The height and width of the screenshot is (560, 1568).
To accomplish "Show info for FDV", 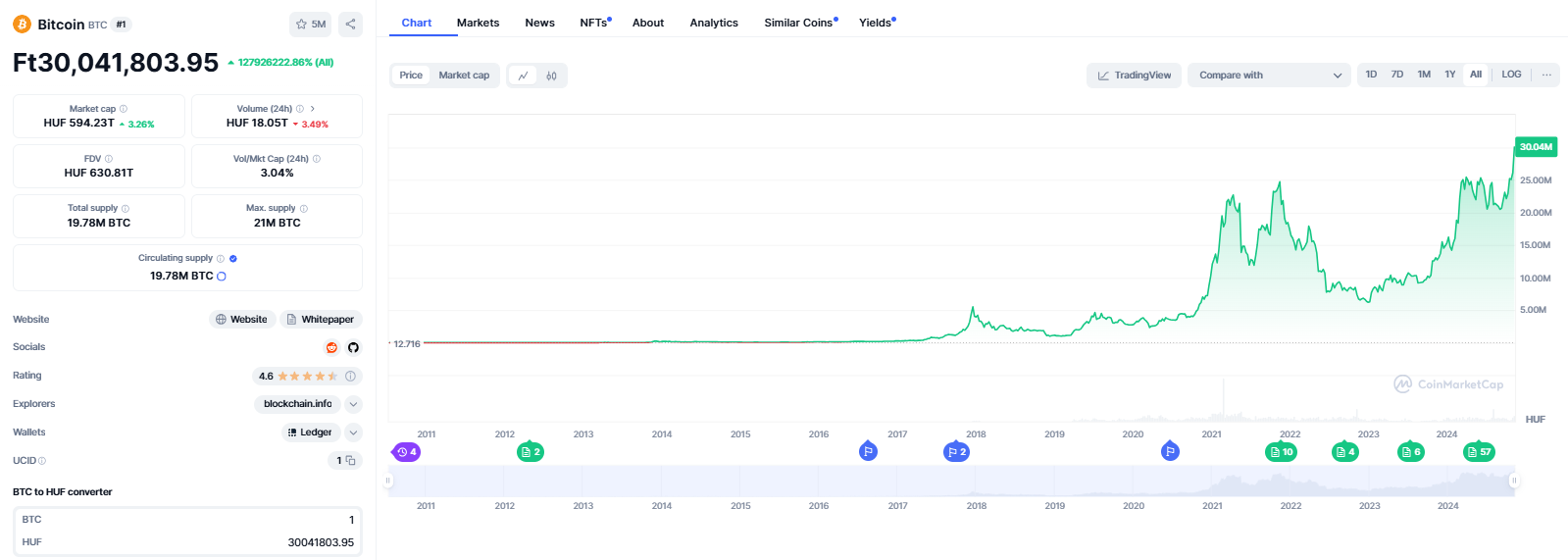I will 109,159.
